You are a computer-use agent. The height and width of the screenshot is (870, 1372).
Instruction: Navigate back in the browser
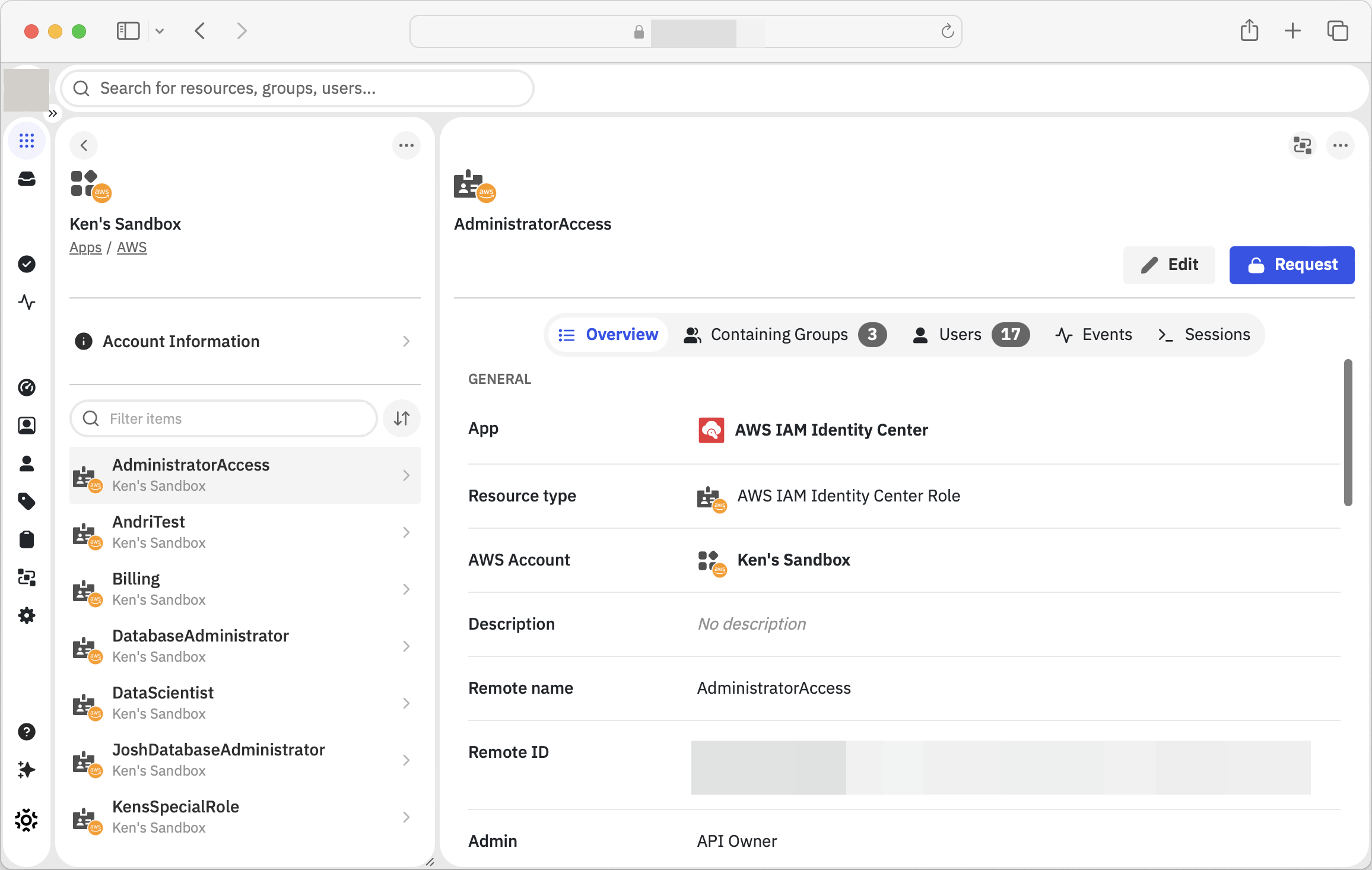point(200,31)
